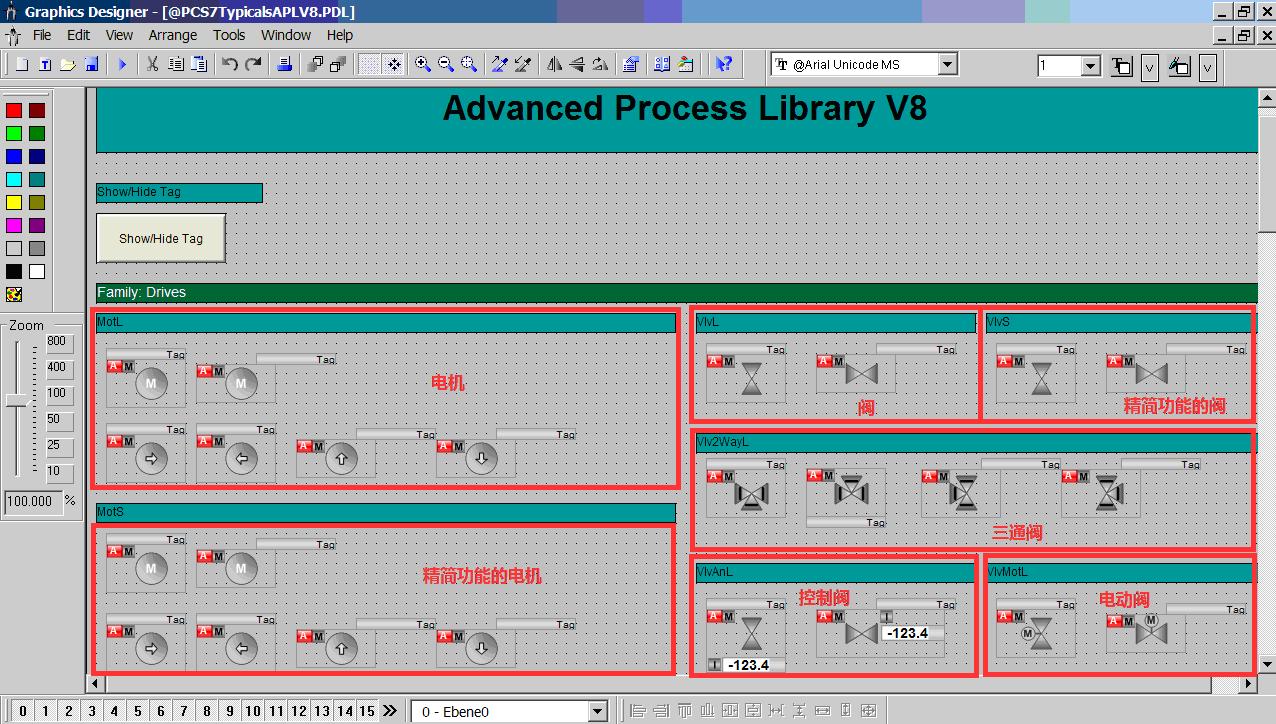
Task: Mirror object horizontally icon
Action: click(554, 64)
